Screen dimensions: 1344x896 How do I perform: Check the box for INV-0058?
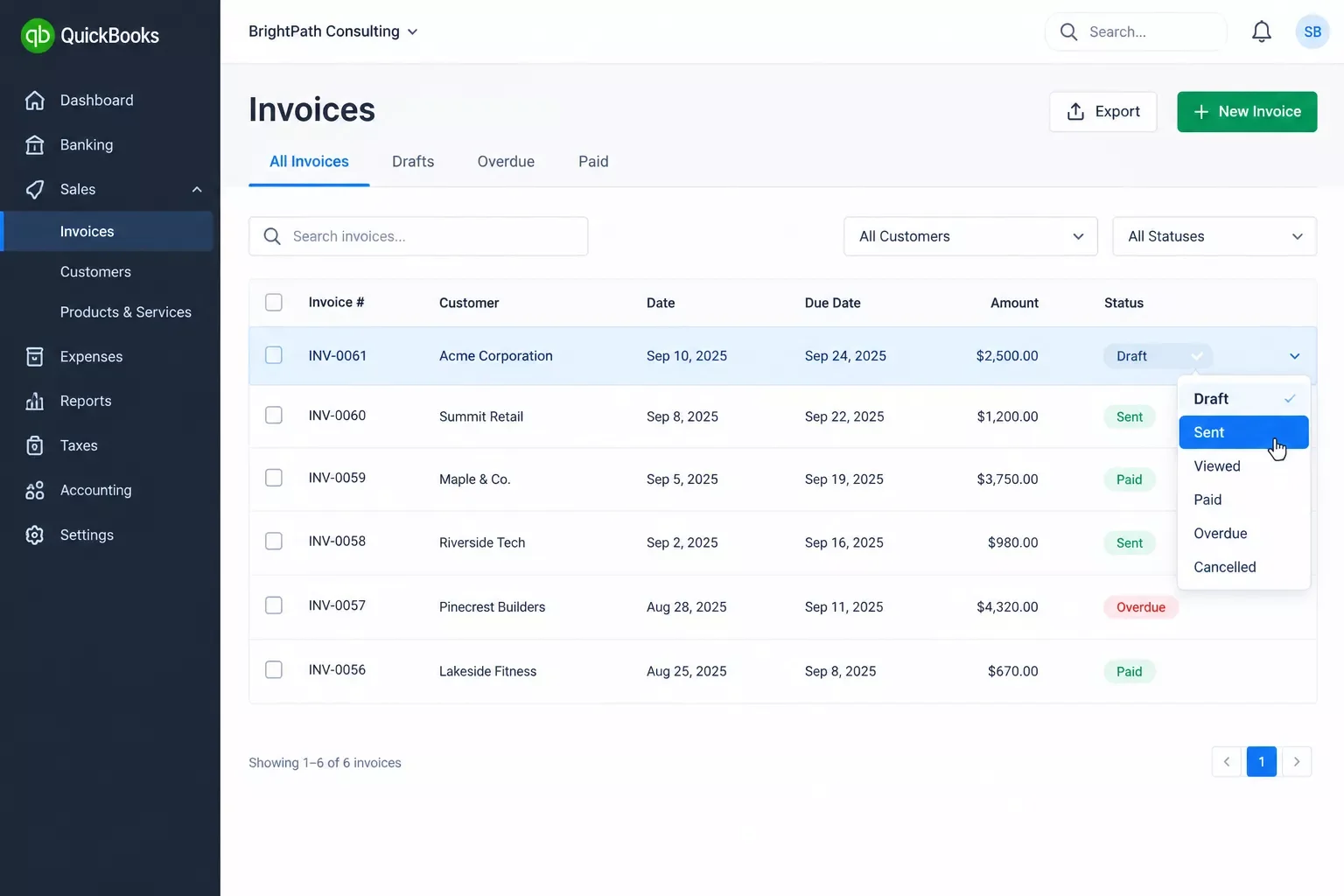point(274,541)
